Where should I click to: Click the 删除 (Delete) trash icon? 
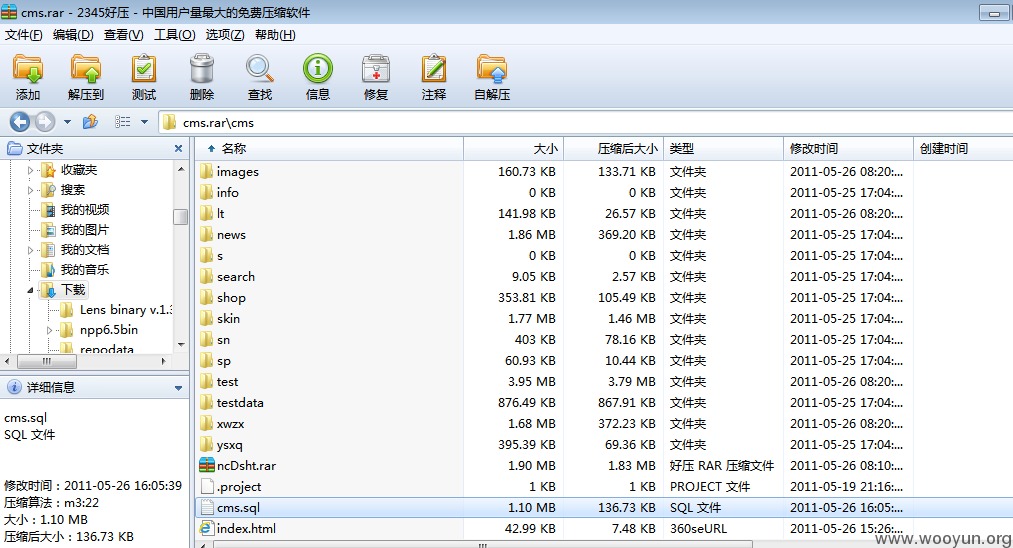point(202,69)
